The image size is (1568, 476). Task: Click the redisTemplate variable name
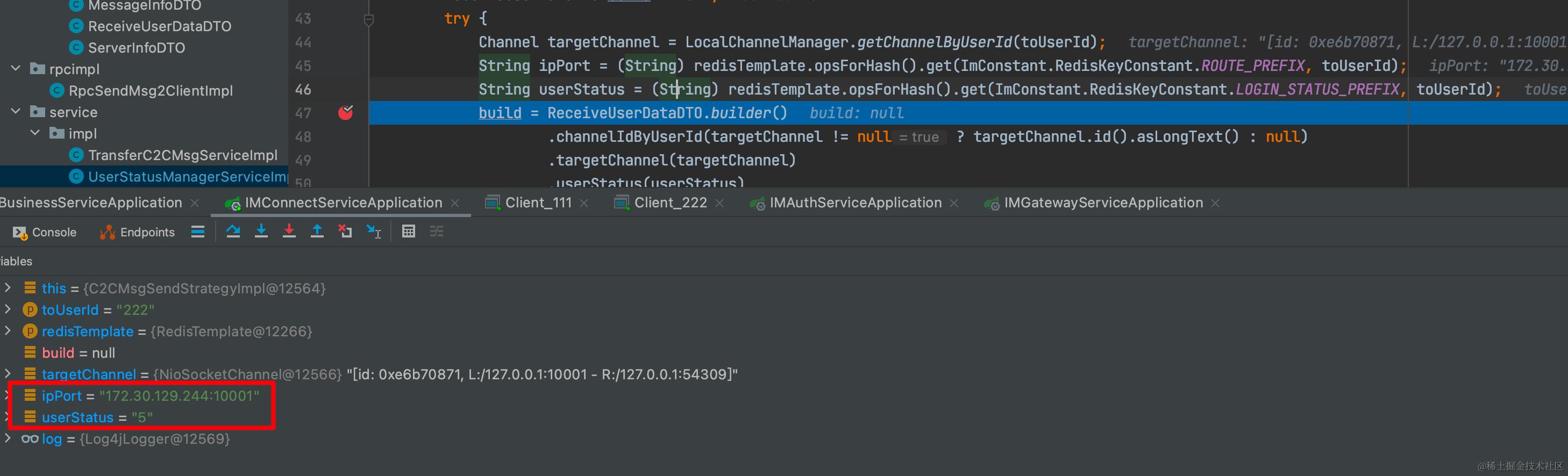88,331
